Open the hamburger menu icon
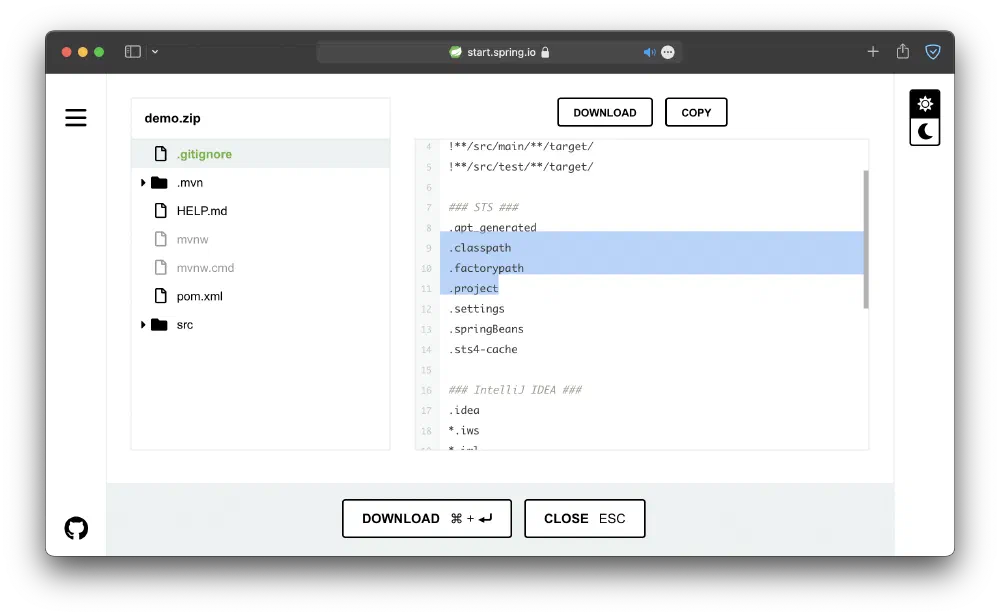 (76, 118)
